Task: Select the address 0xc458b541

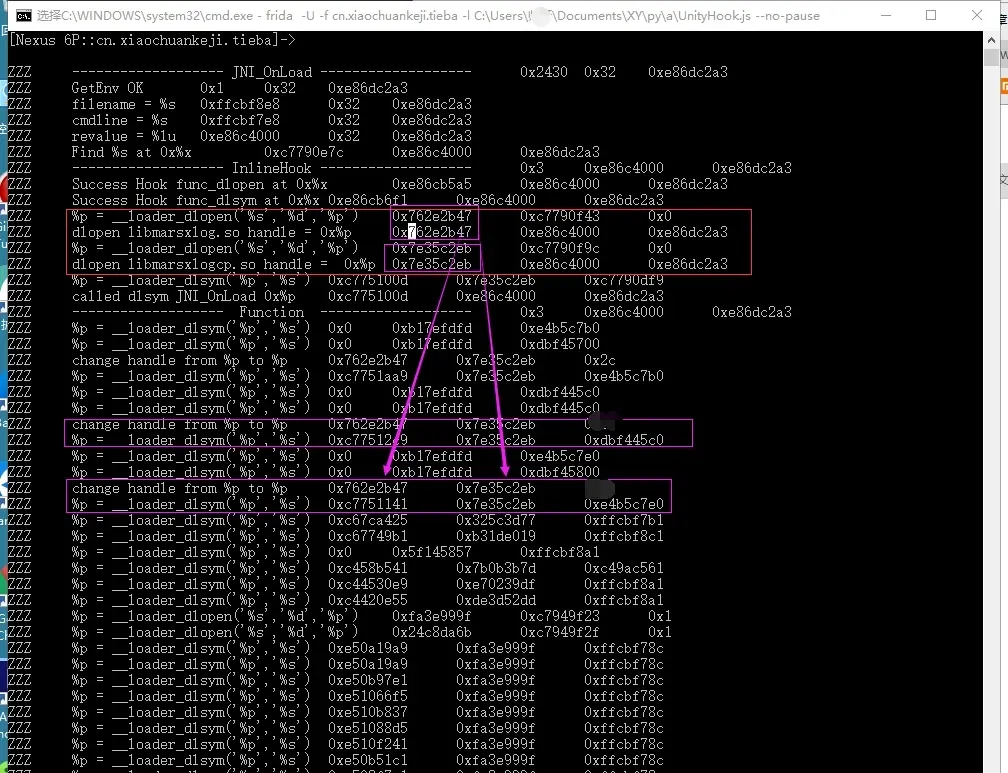Action: coord(368,568)
